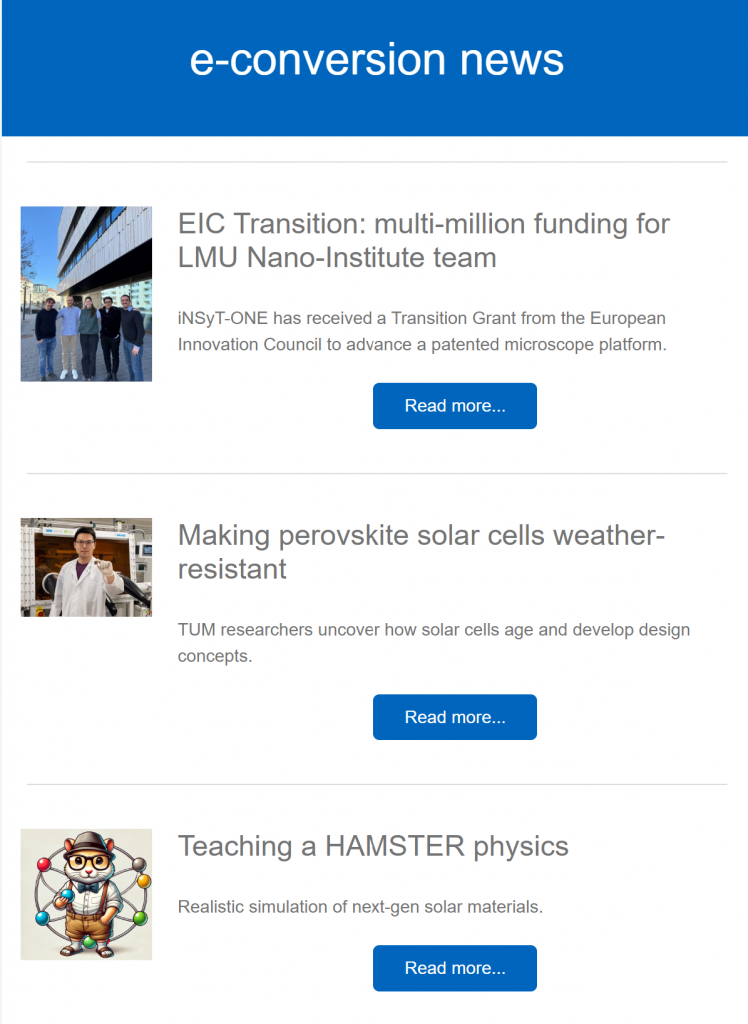Click the iNSyT-ONE Transition Grant summary text
The width and height of the screenshot is (748, 1024).
pyautogui.click(x=422, y=331)
